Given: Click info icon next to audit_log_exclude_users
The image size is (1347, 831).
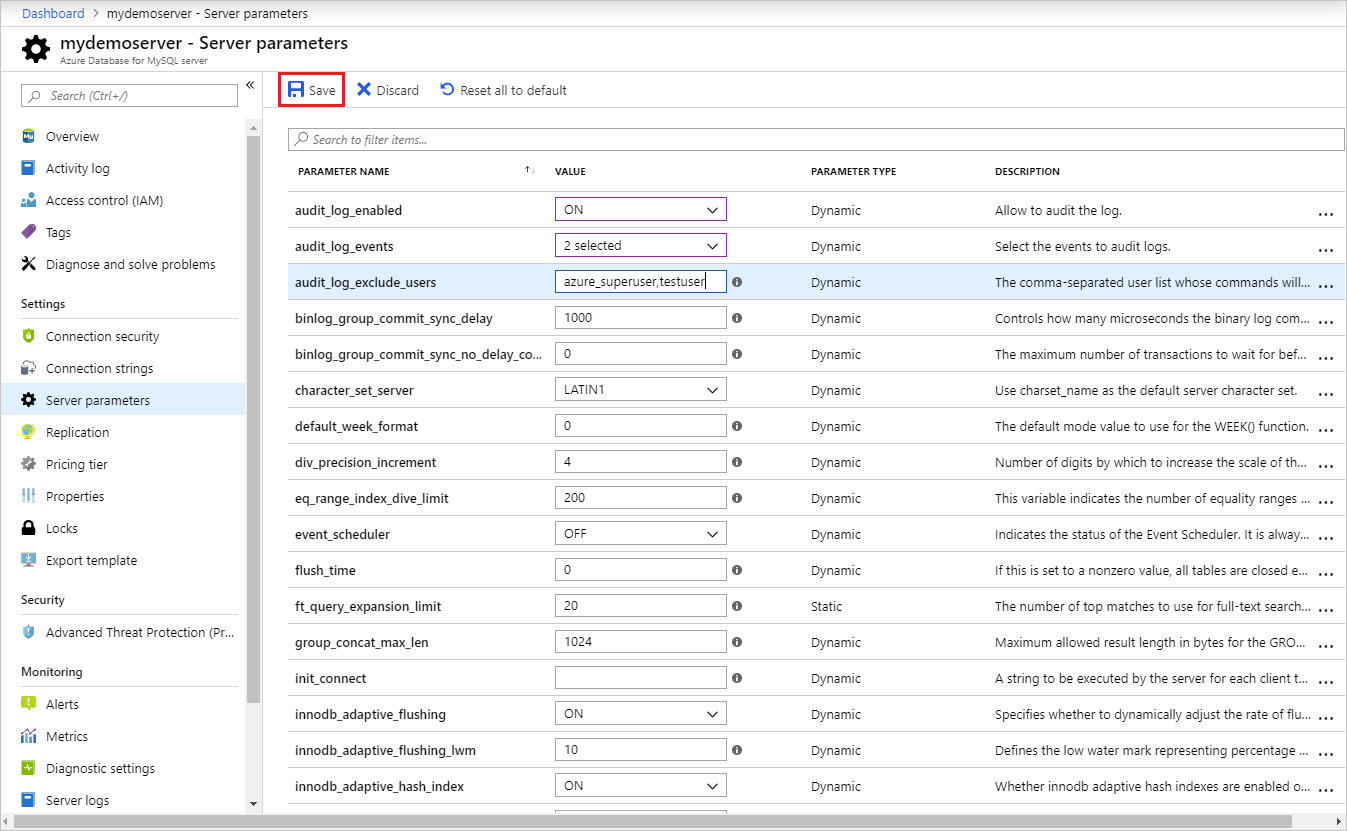Looking at the screenshot, I should [737, 282].
